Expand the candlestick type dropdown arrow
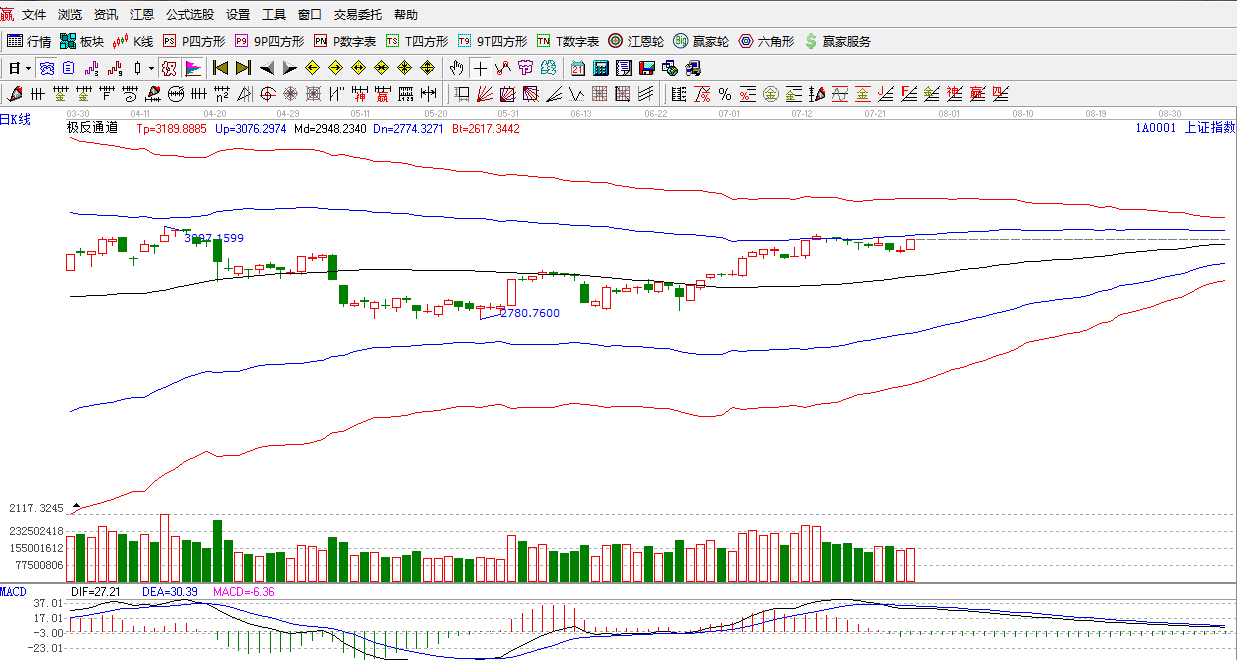This screenshot has width=1237, height=660. (151, 68)
